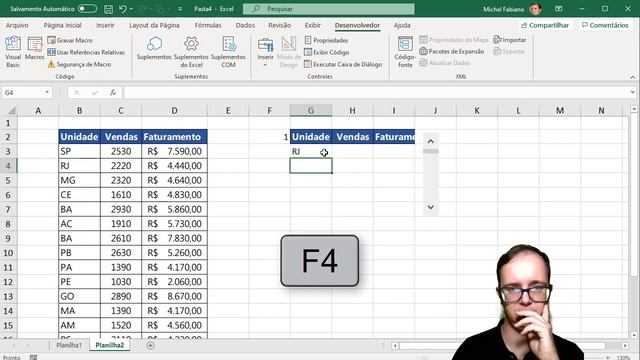Open the XML Código-fonte pane
Image resolution: width=640 pixels, height=360 pixels.
click(405, 52)
